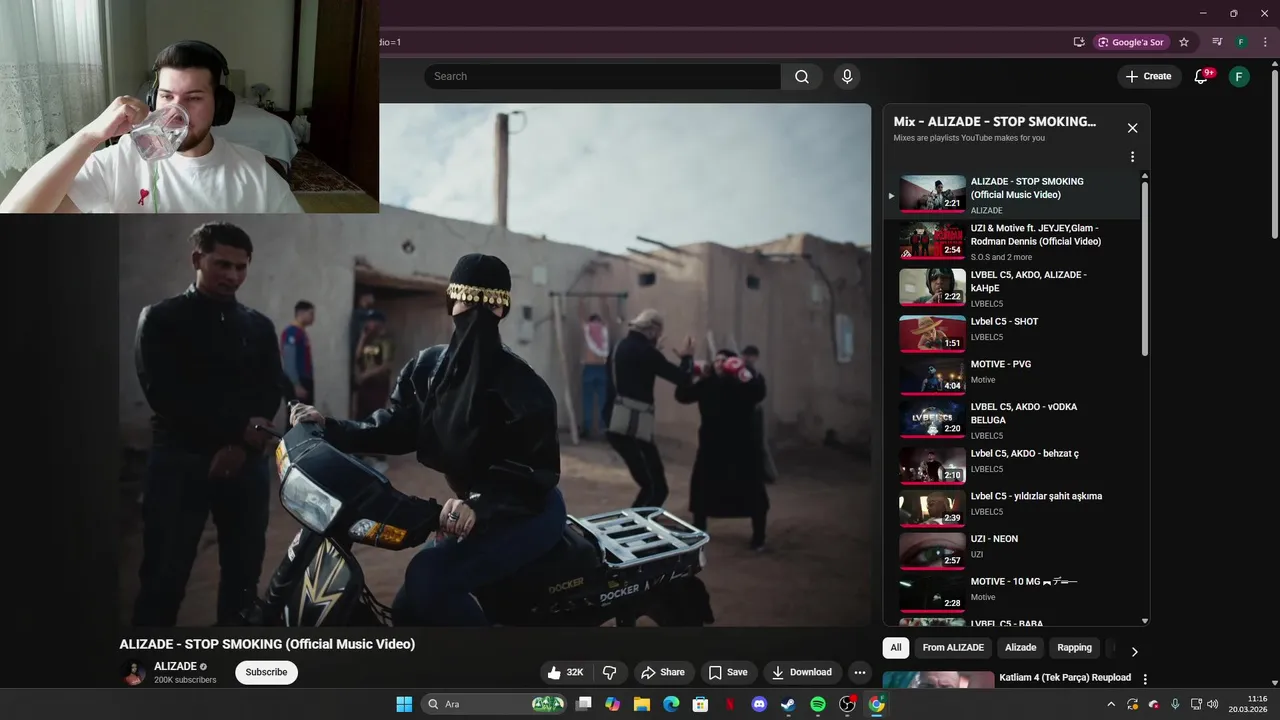
Task: Open YouTube notifications bell
Action: click(1202, 76)
